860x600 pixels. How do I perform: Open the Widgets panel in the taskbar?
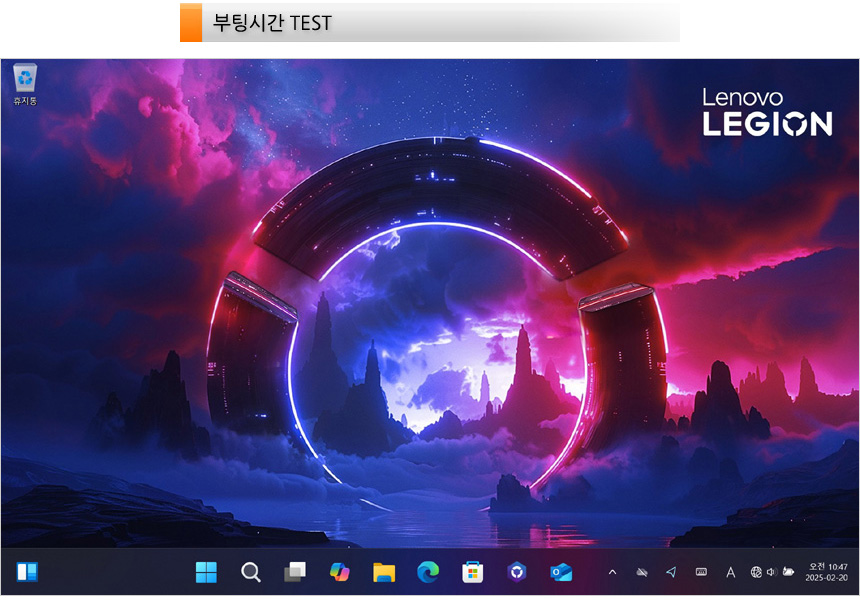point(27,572)
